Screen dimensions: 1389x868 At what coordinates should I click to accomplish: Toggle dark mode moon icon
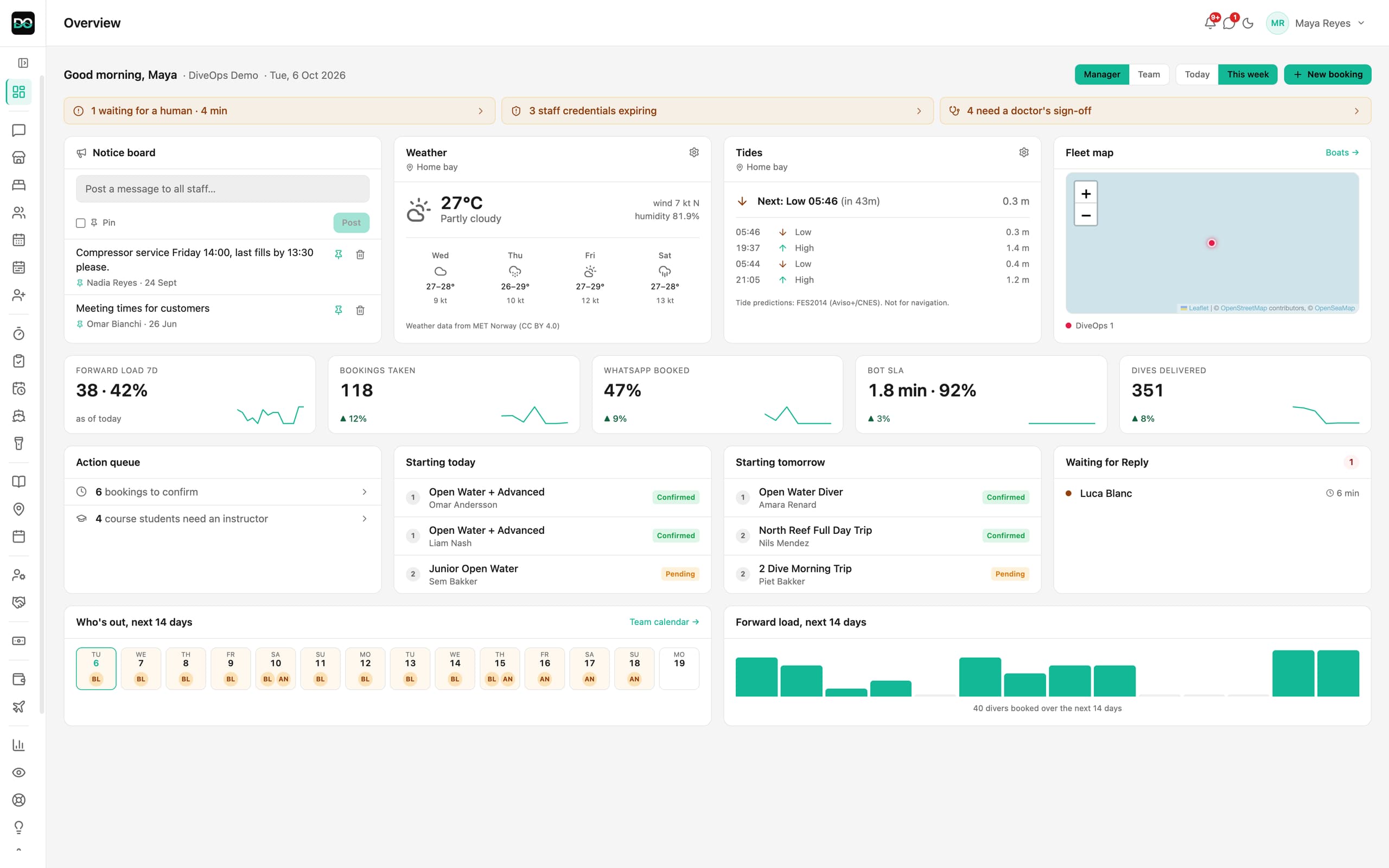(1248, 23)
